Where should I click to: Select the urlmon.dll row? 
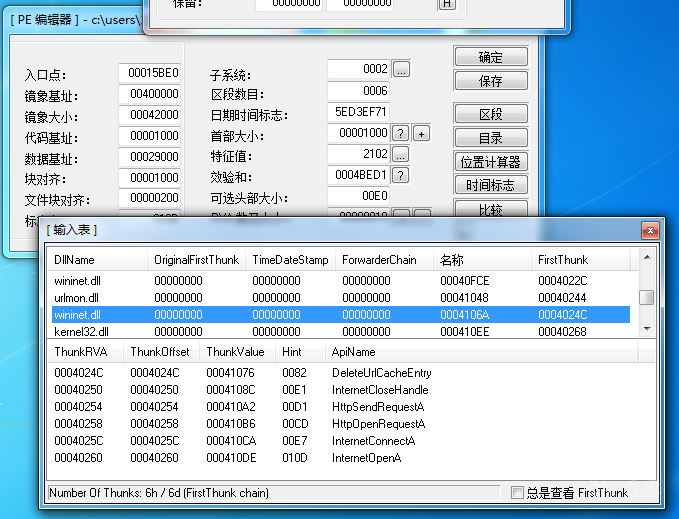(x=341, y=298)
